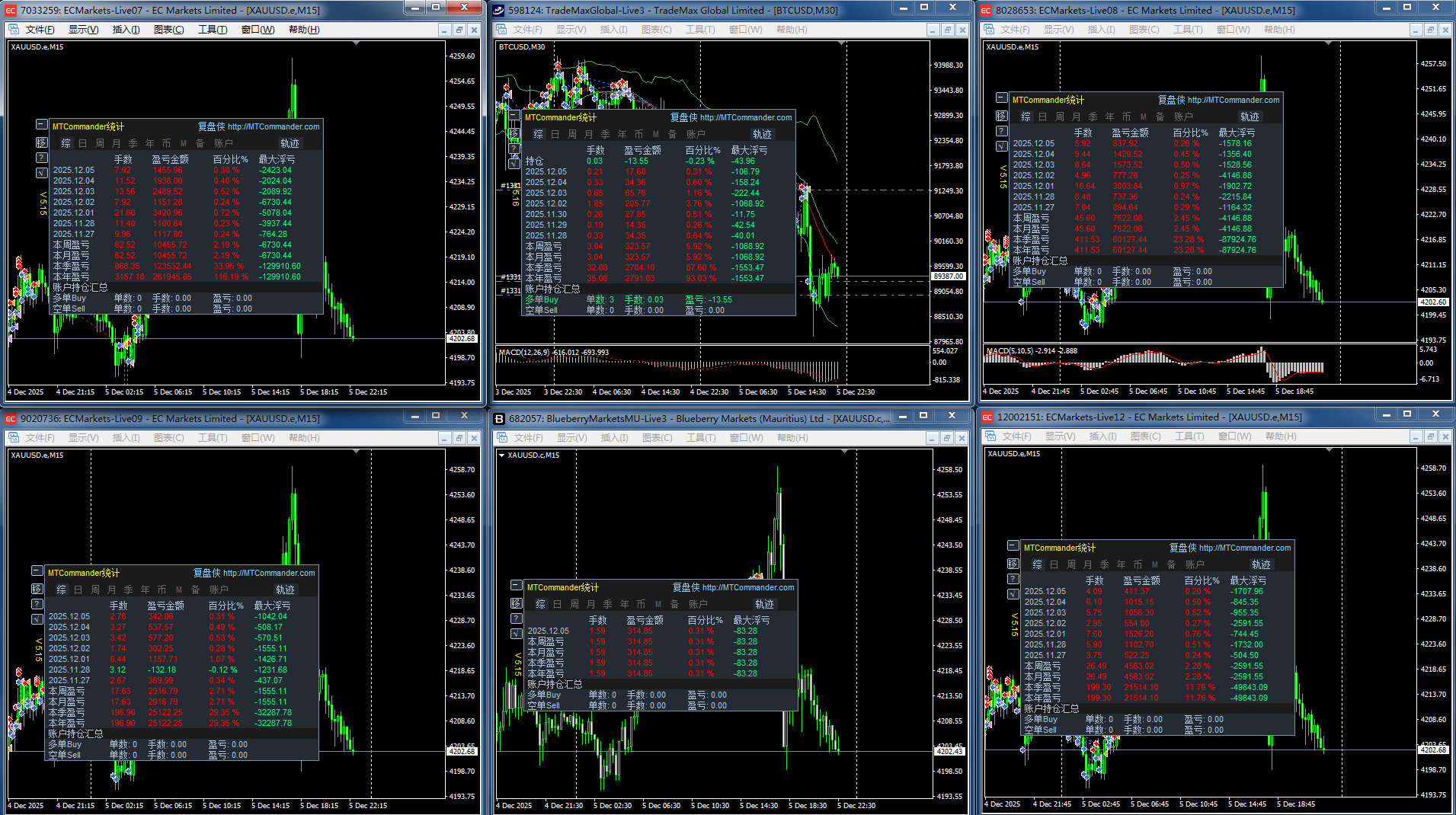This screenshot has width=1456, height=815.
Task: Click the chart document icon in window 682057 menu bar
Action: (502, 438)
